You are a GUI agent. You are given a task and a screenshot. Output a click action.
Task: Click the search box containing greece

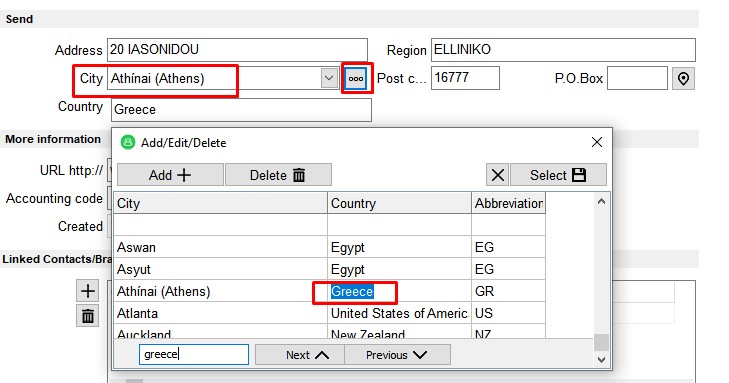coord(194,354)
